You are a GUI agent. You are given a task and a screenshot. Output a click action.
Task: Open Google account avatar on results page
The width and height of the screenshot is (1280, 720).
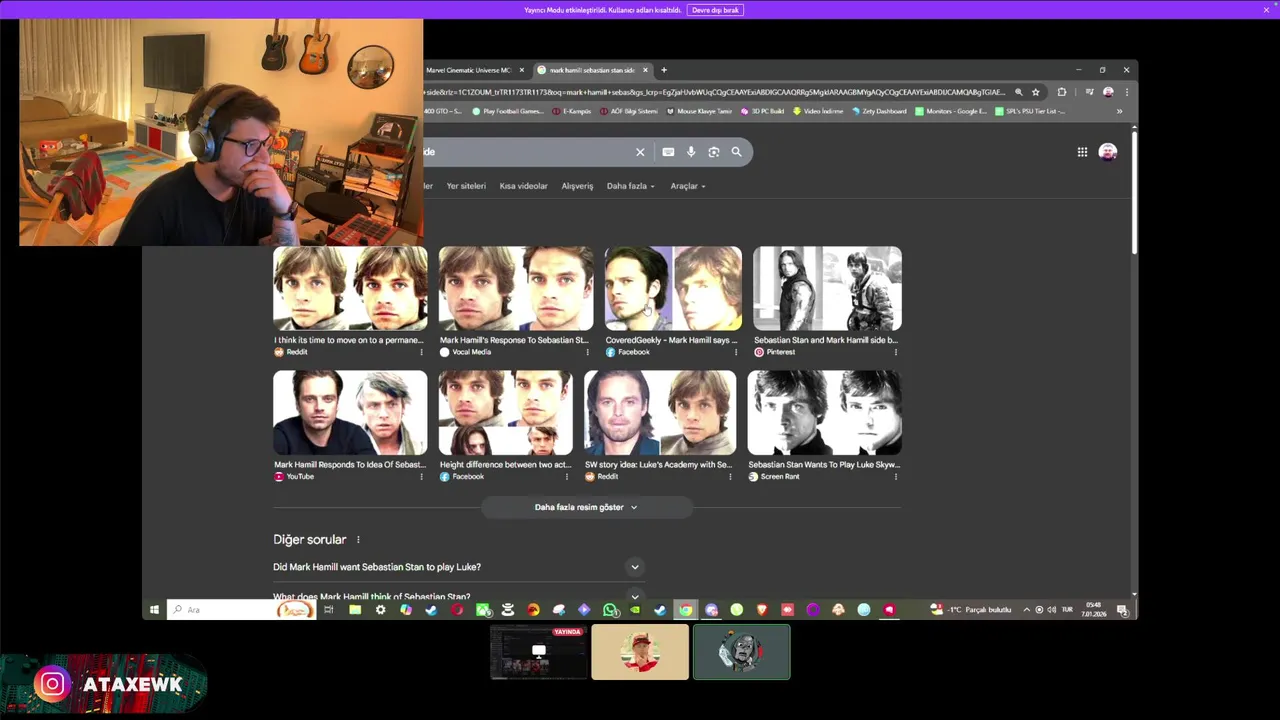click(1107, 152)
